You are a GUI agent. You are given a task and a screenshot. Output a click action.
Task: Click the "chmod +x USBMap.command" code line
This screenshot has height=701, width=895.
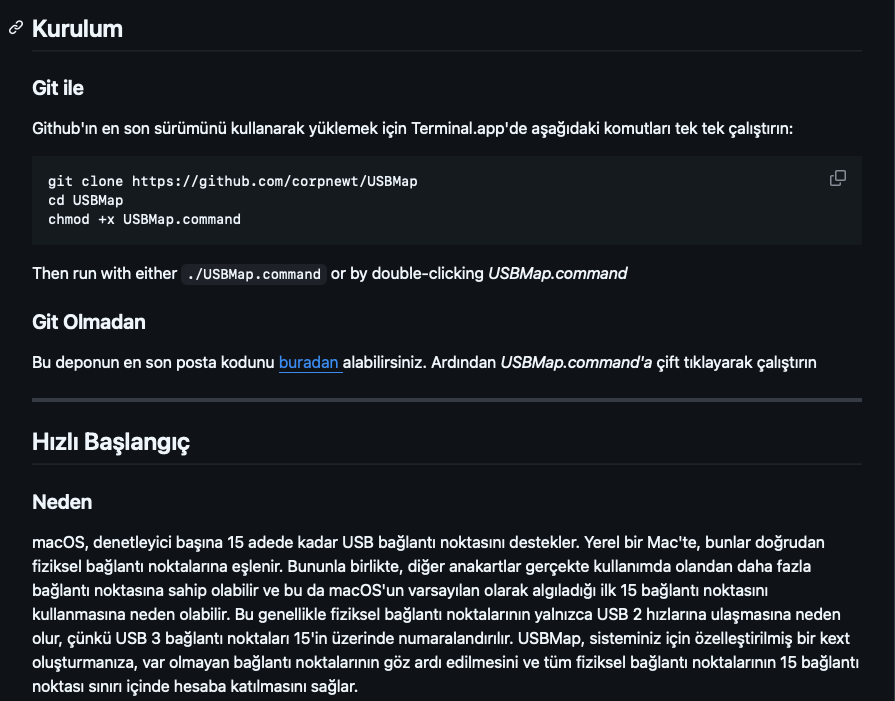[144, 219]
